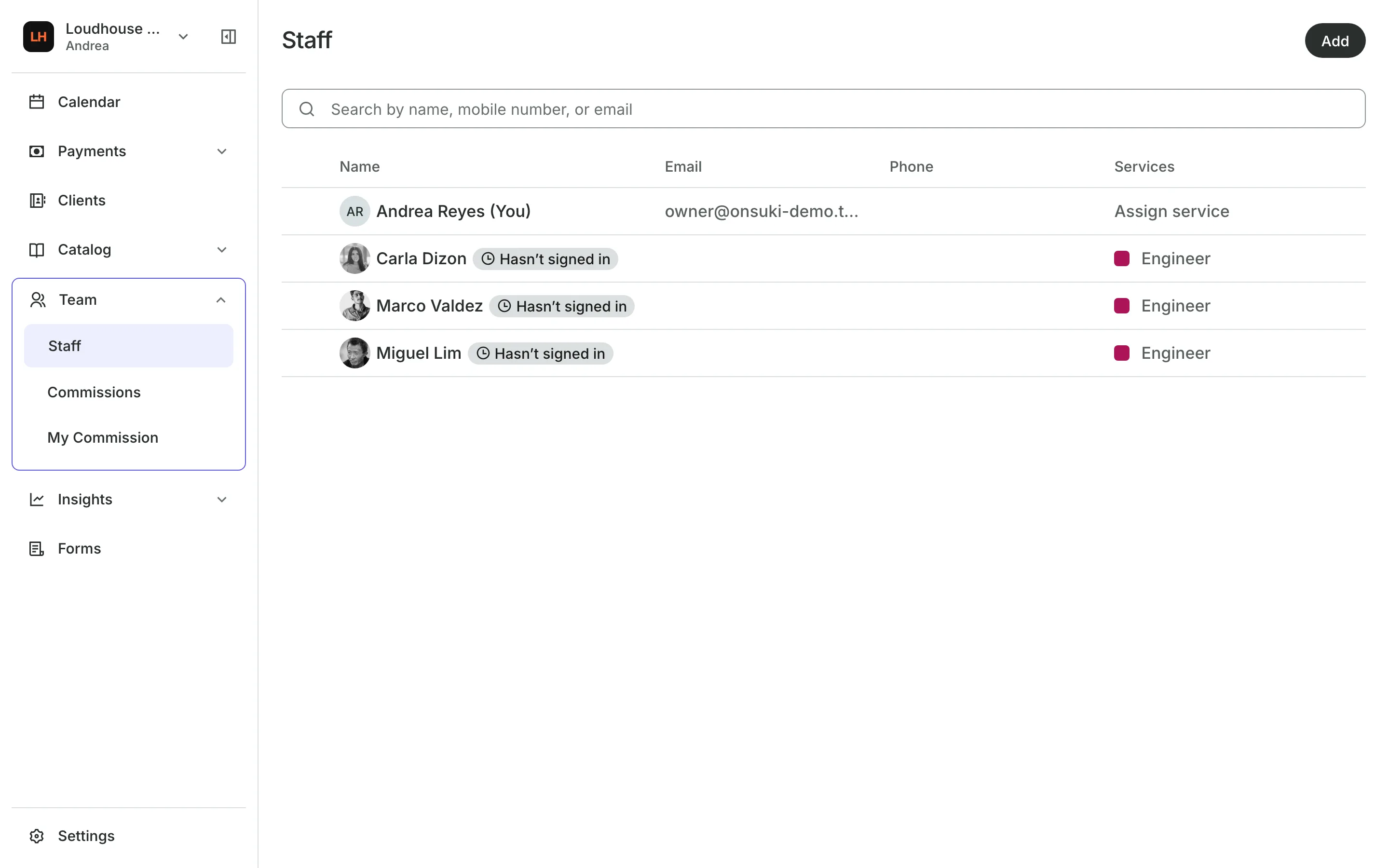
Task: Click Engineer color swatch for Miguel Lim
Action: pos(1121,353)
